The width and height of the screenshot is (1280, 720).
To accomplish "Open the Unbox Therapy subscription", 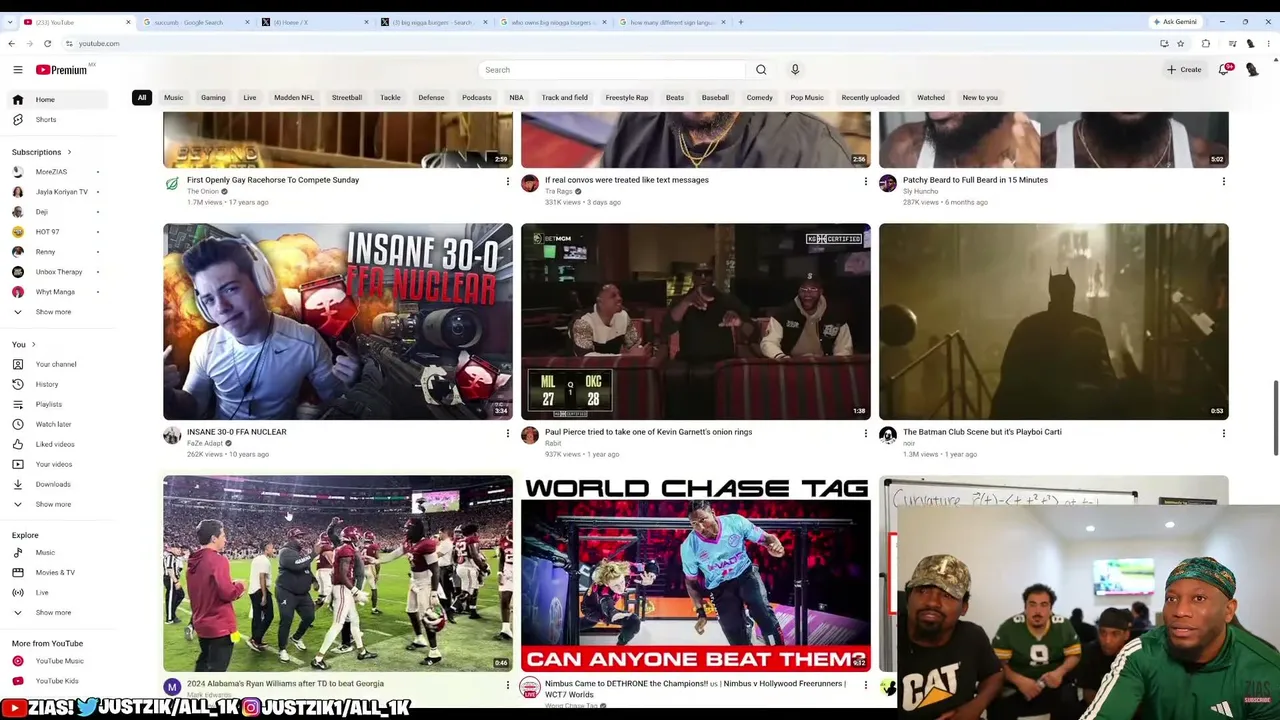I will (x=58, y=272).
